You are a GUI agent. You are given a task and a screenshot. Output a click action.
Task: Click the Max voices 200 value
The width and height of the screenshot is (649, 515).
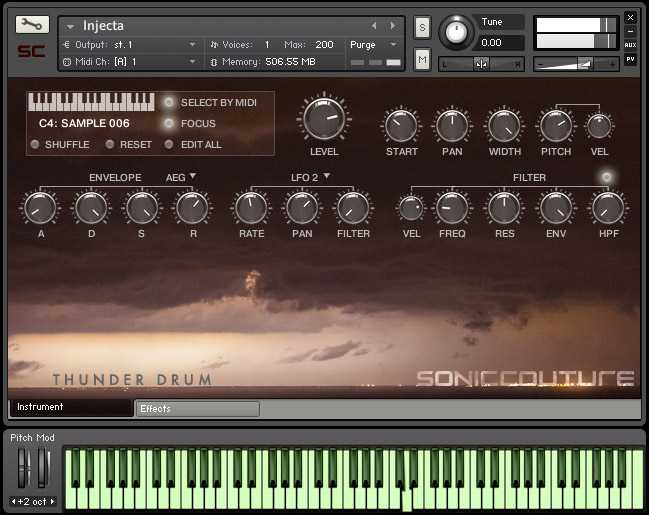[x=324, y=45]
